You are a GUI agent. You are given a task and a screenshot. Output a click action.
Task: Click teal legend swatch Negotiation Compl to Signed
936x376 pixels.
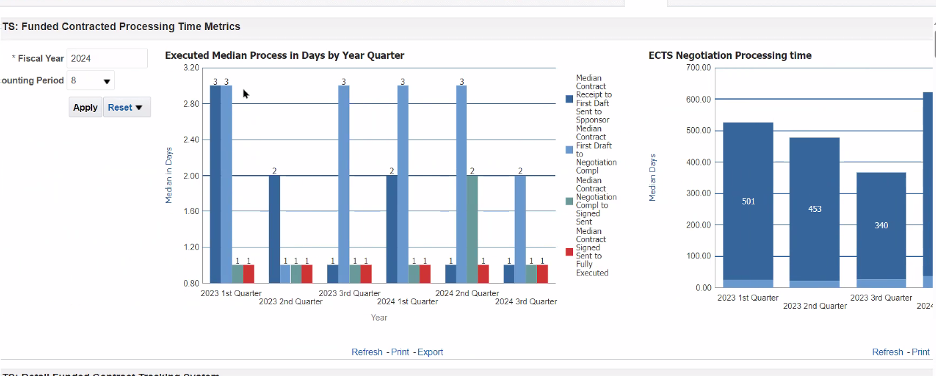point(569,201)
